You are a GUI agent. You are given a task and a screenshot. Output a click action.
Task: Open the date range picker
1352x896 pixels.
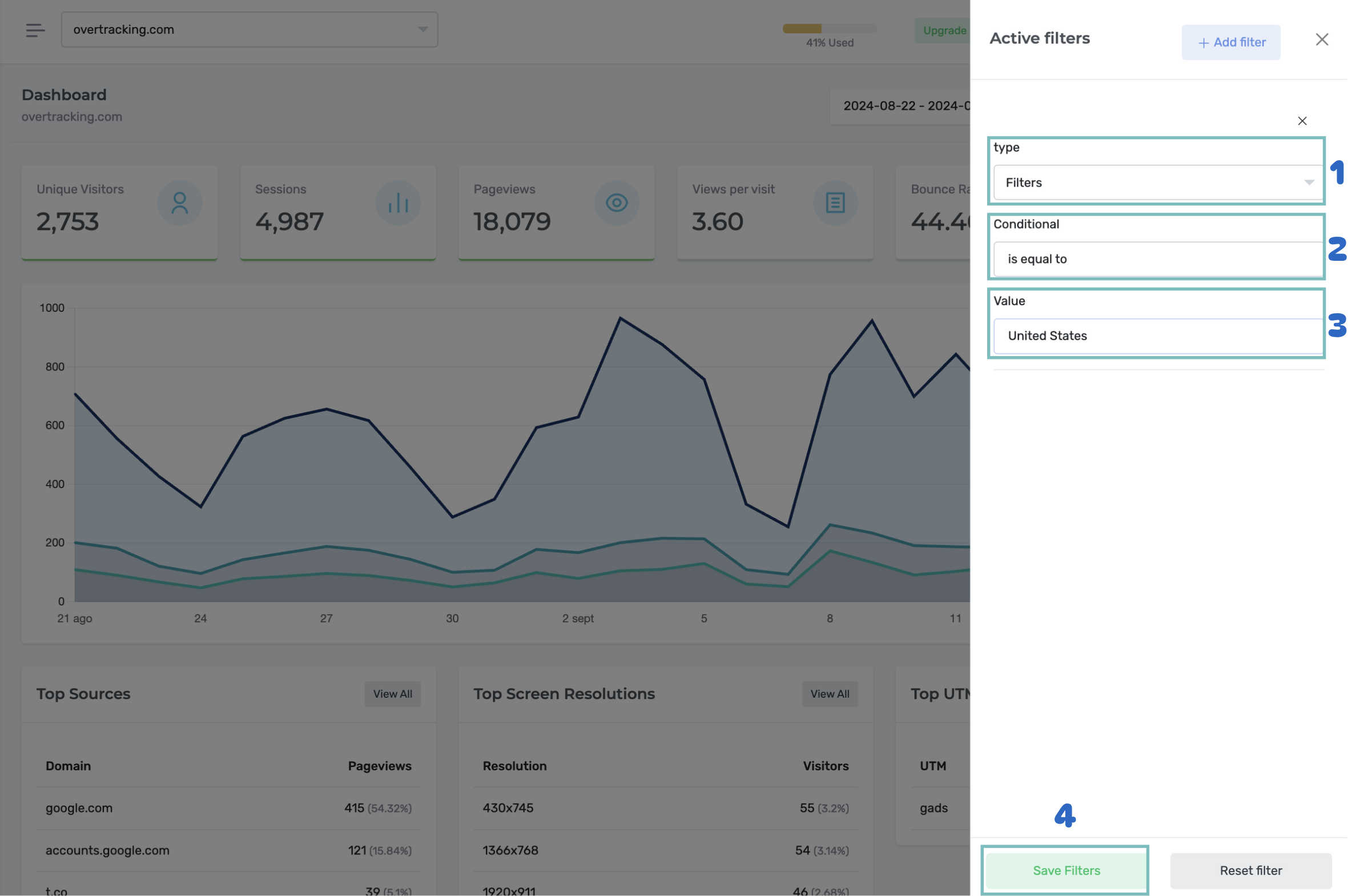click(901, 106)
